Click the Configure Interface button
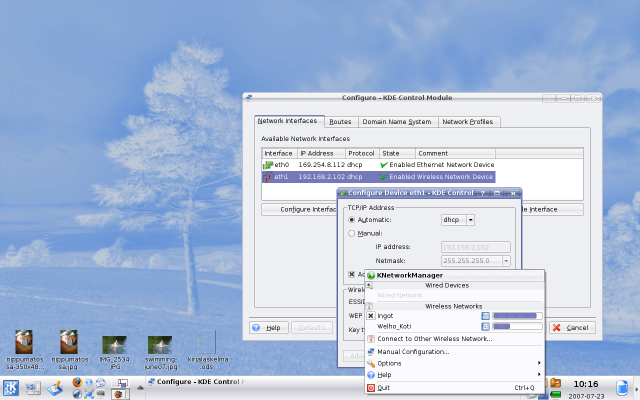 click(299, 209)
